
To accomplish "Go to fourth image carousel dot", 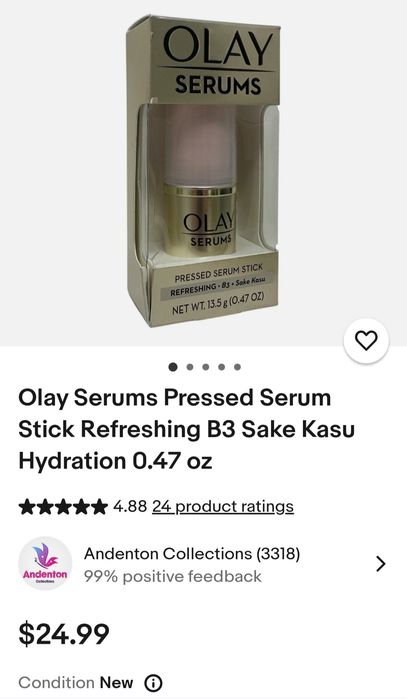I will pyautogui.click(x=222, y=367).
